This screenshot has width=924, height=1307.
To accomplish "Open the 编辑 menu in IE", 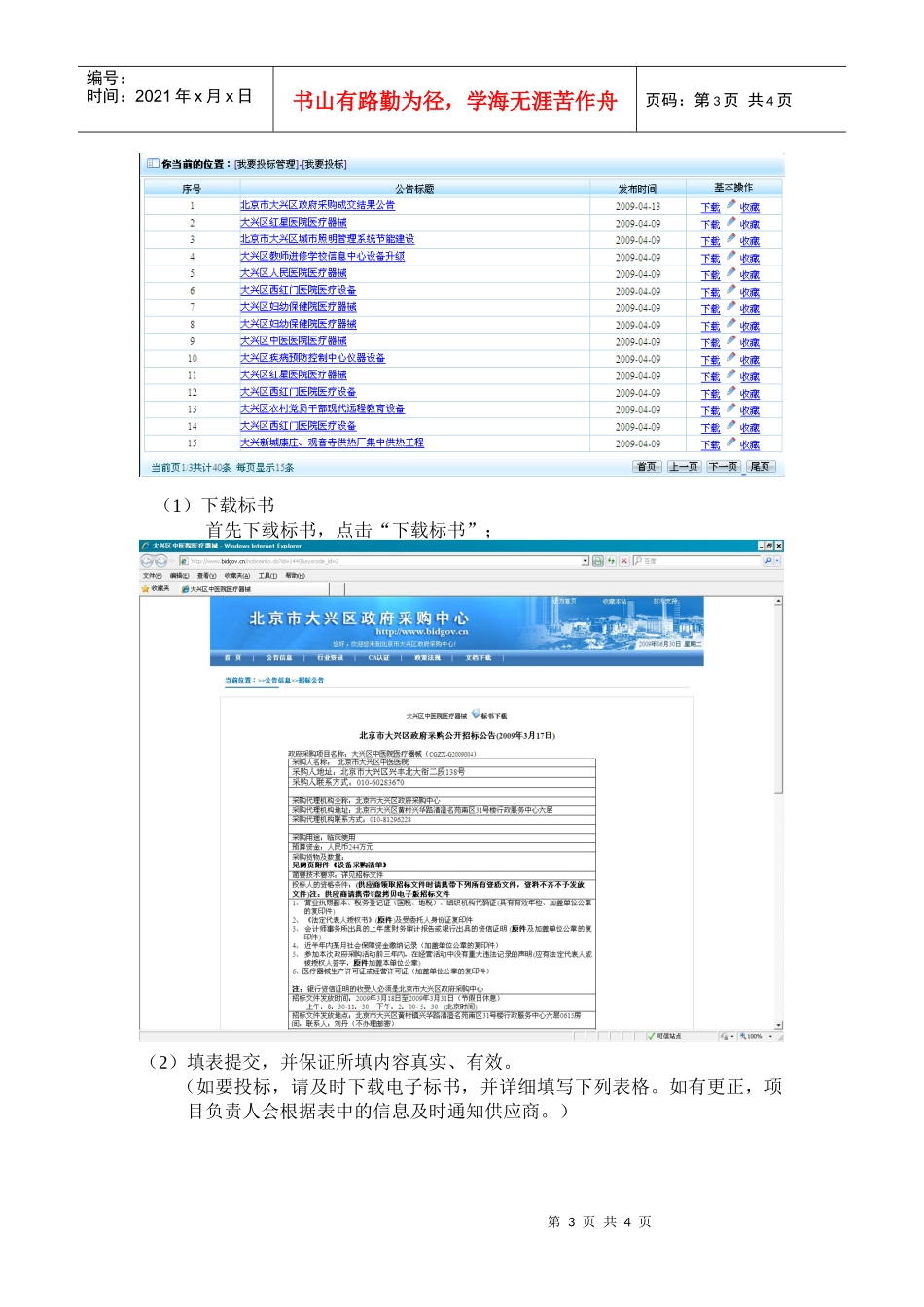I will (x=180, y=576).
